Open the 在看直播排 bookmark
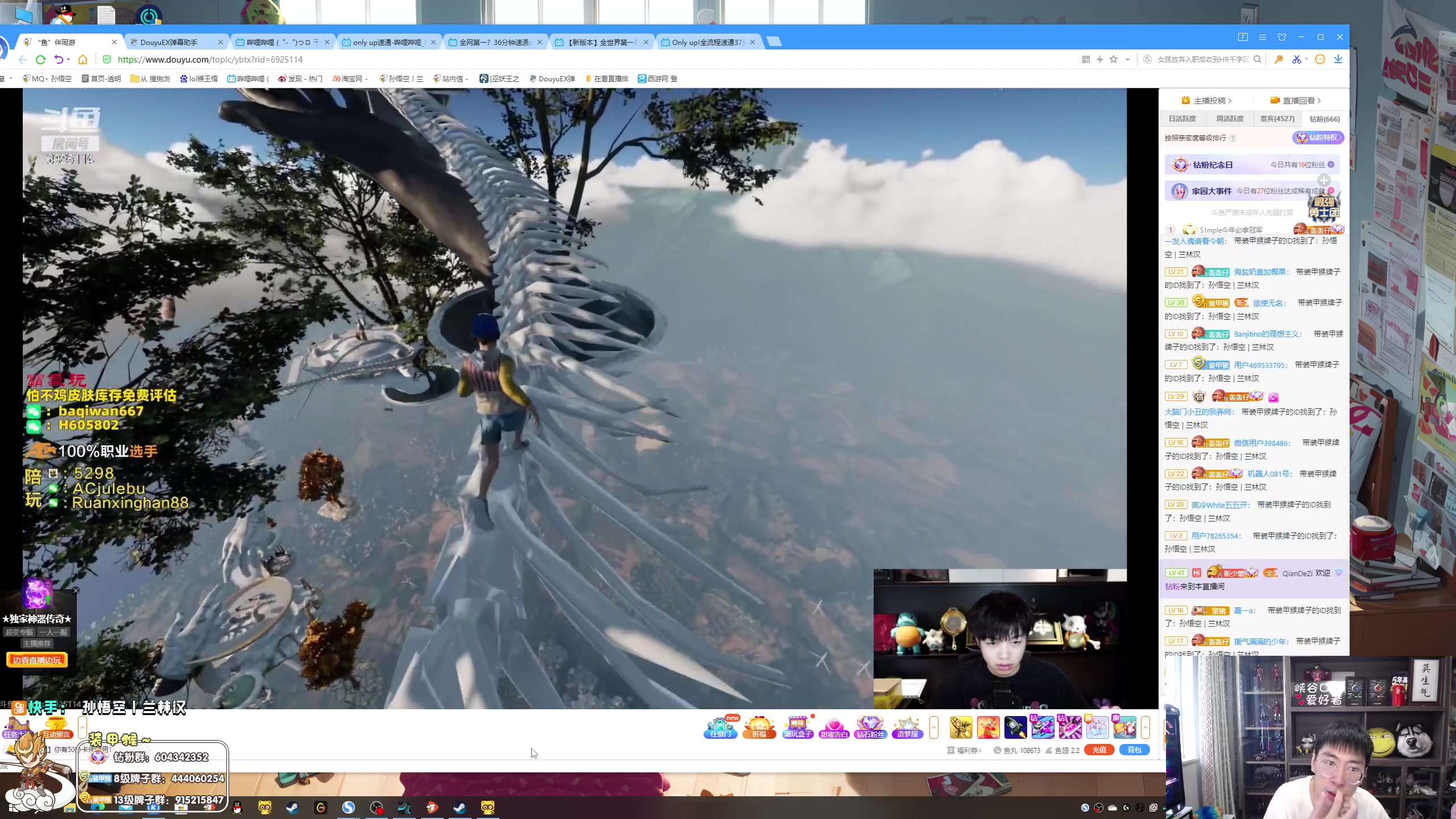 [x=606, y=78]
